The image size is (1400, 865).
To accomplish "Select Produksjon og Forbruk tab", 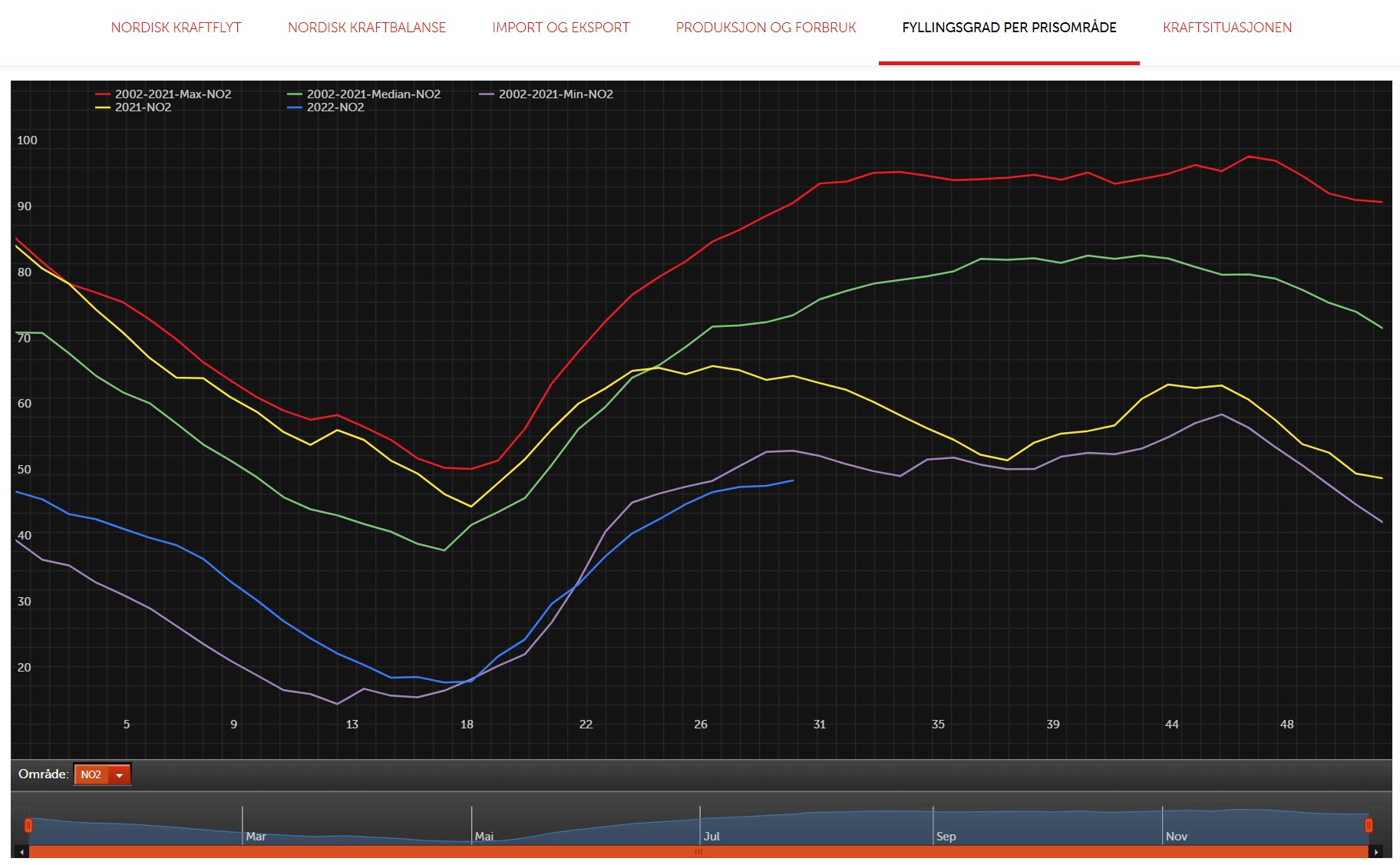I will pos(766,28).
